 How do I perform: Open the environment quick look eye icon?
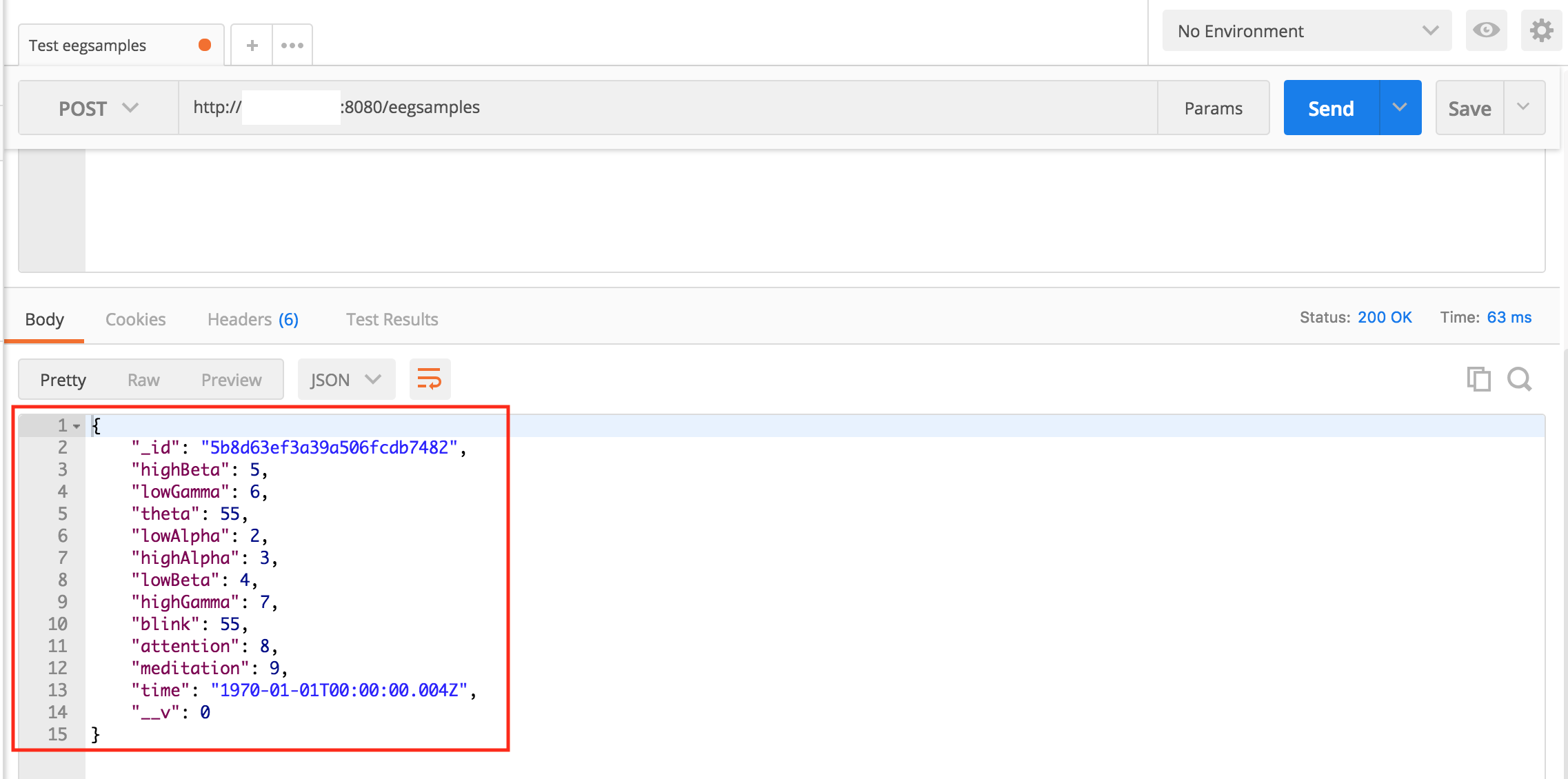1486,30
